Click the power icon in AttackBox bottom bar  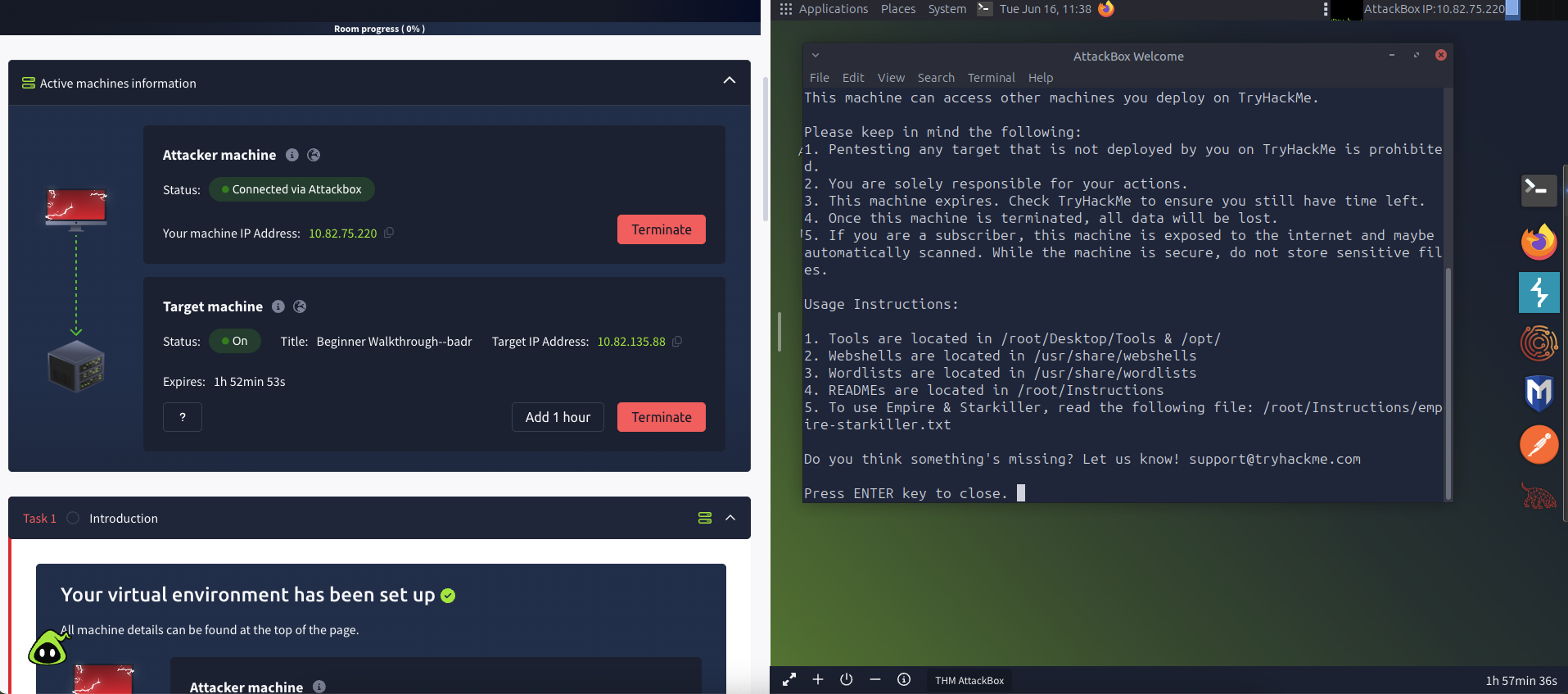[x=847, y=679]
